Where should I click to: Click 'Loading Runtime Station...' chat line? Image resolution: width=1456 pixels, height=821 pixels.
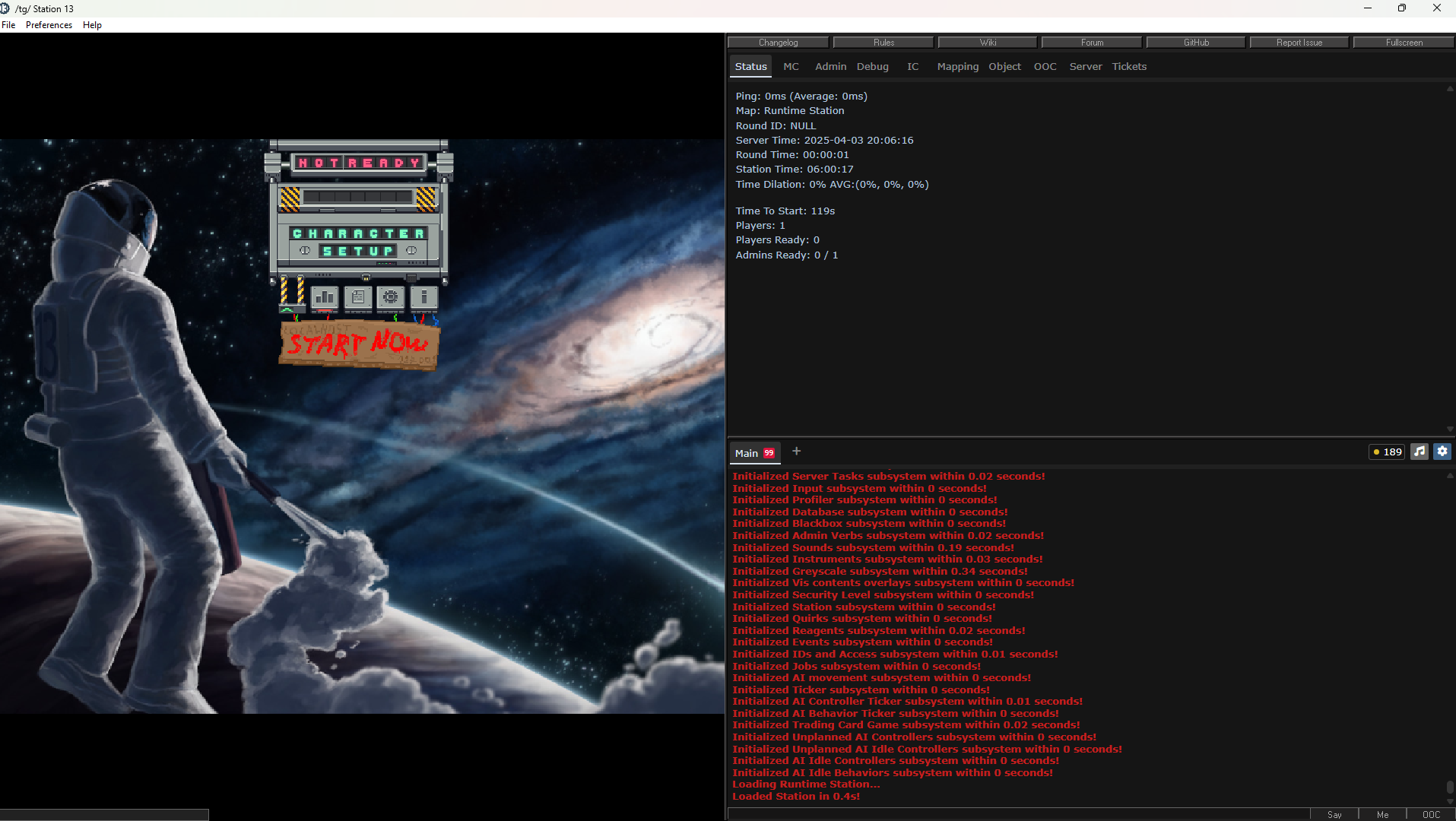pos(806,785)
